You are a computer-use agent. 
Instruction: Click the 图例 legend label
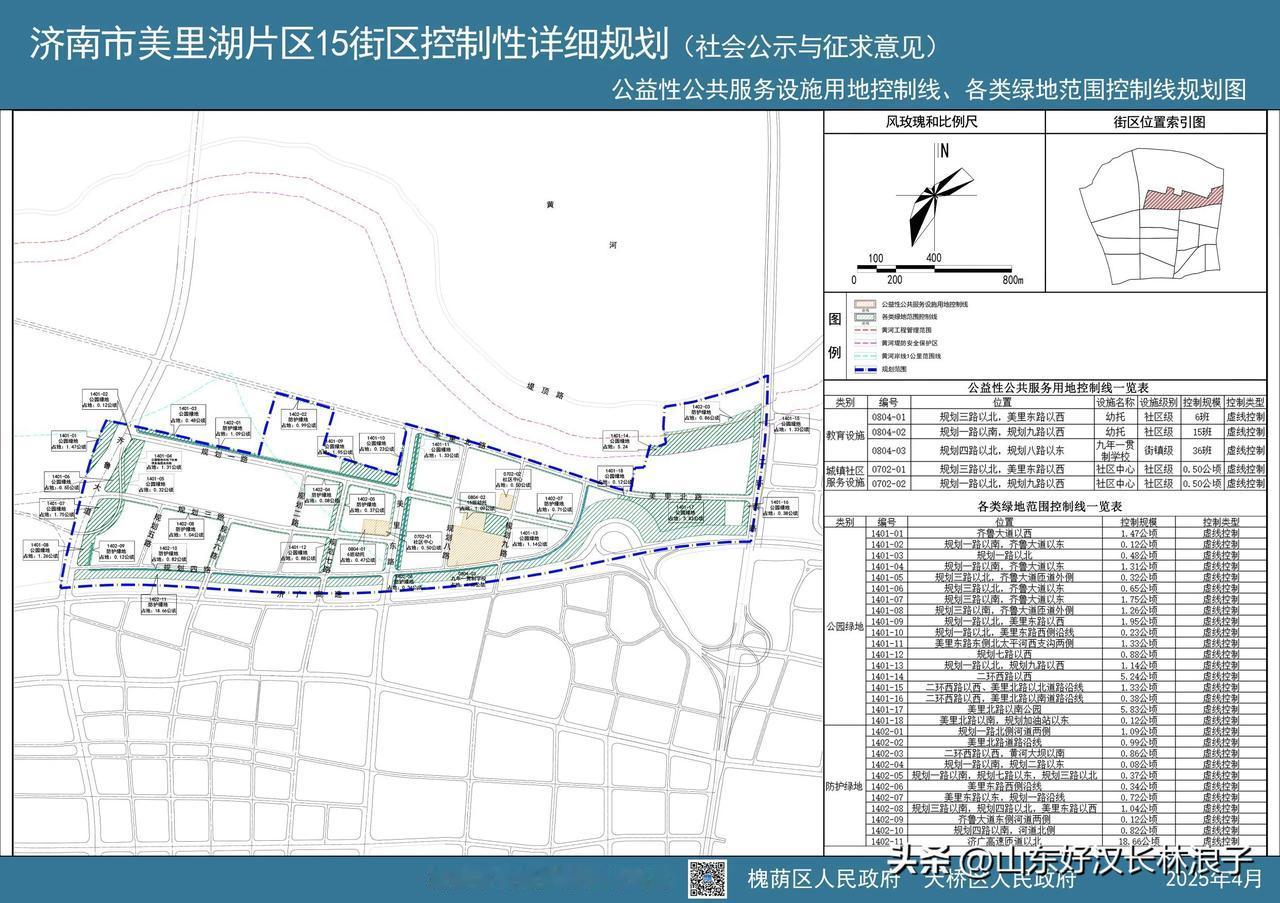[835, 336]
